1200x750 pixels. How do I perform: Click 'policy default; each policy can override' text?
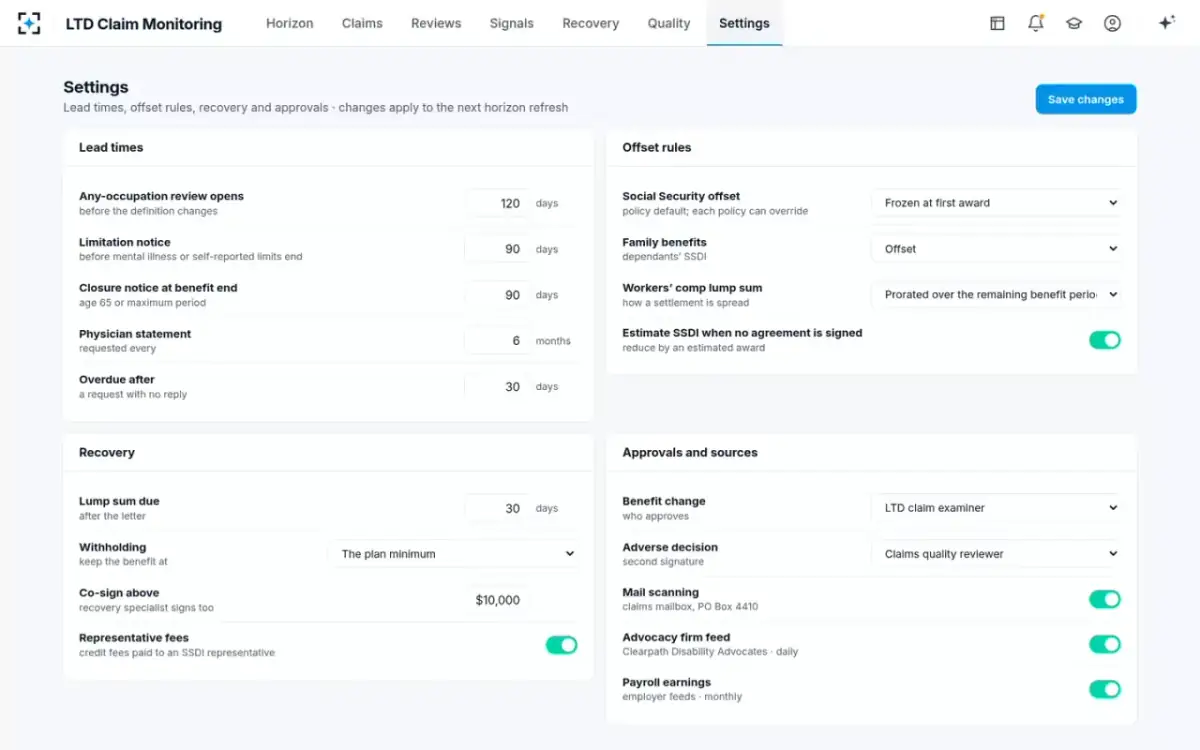(715, 211)
